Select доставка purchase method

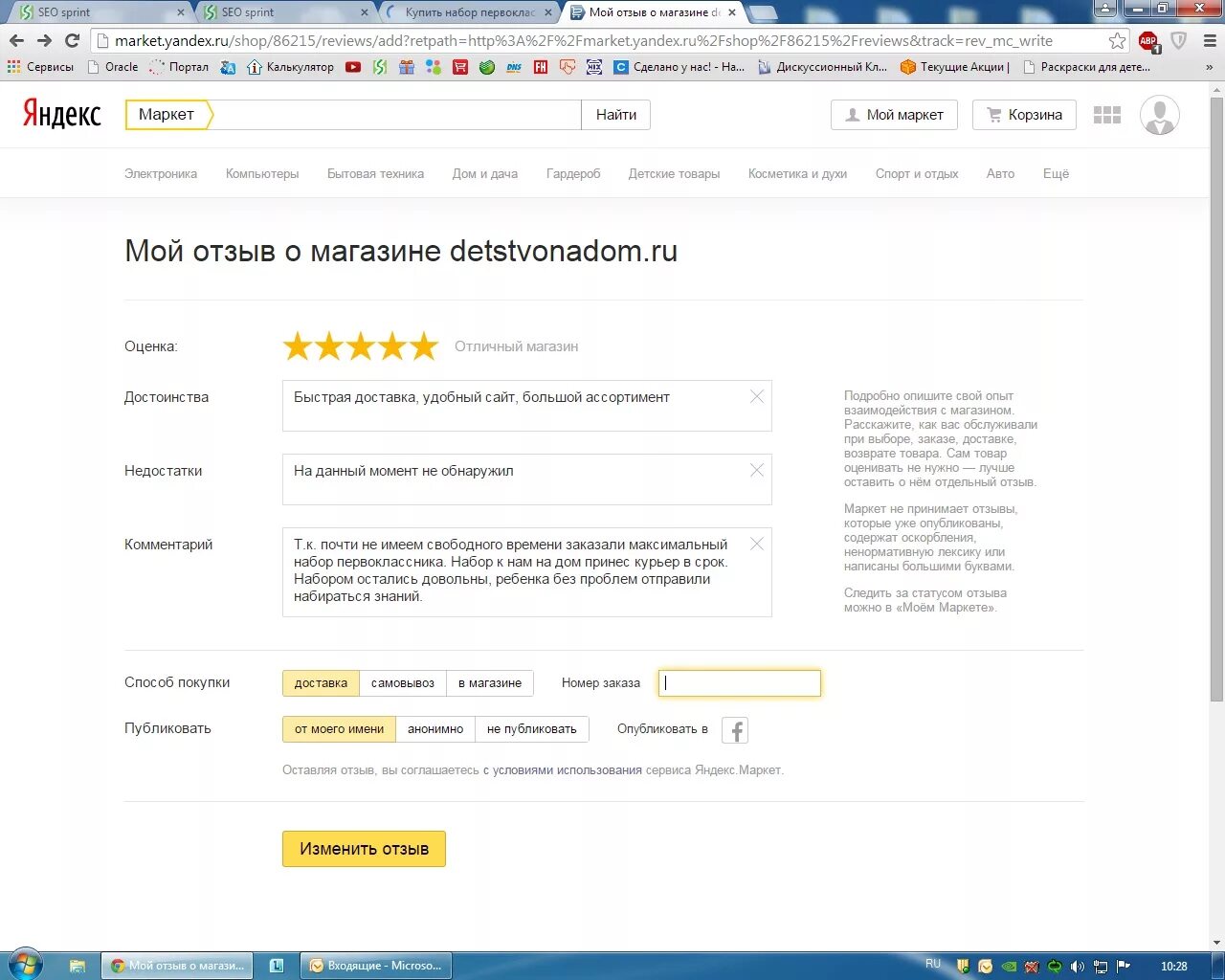point(321,682)
